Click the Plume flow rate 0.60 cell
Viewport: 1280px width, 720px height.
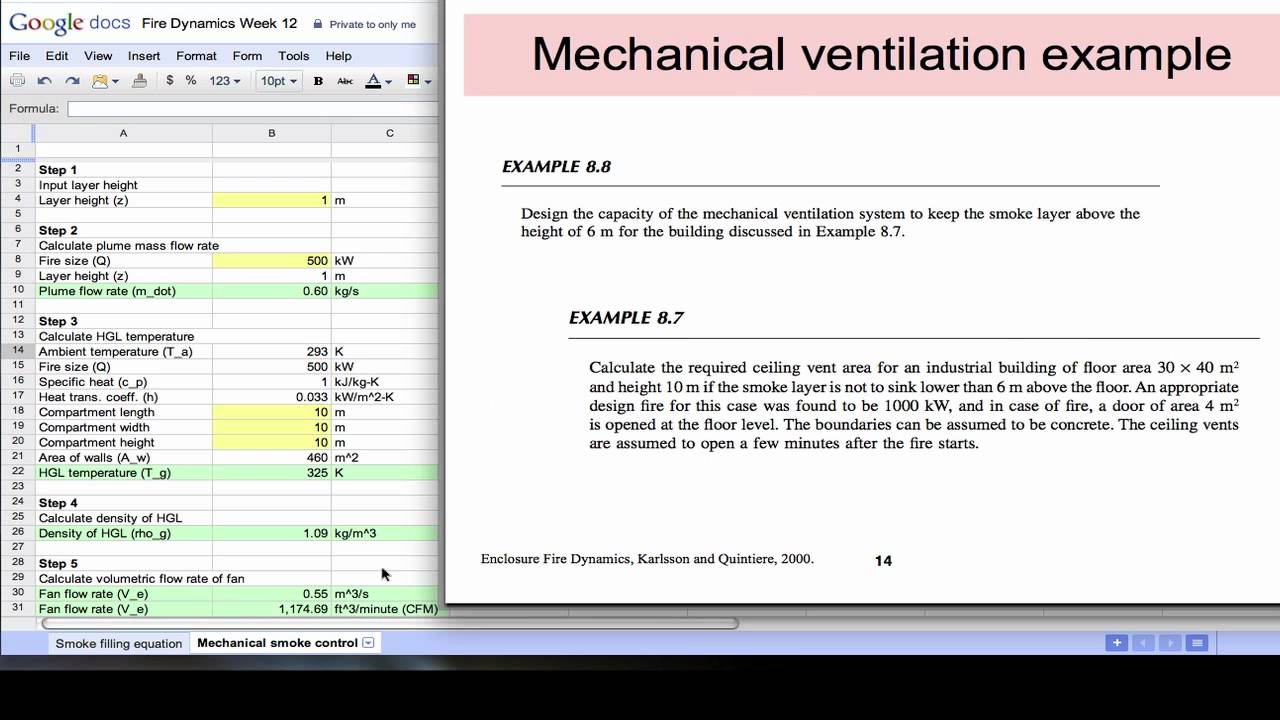[x=271, y=291]
